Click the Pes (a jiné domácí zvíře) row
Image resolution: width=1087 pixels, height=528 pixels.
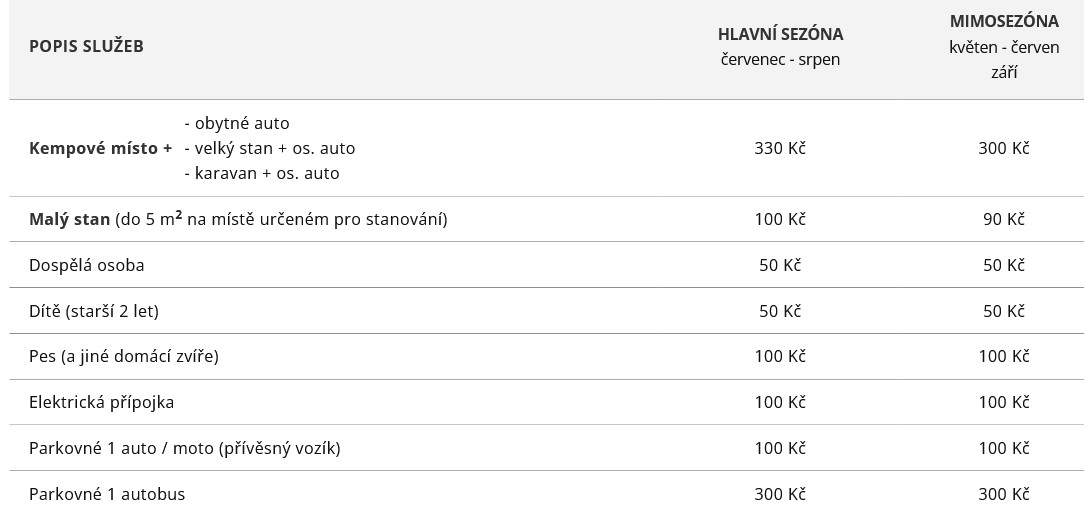[x=546, y=356]
